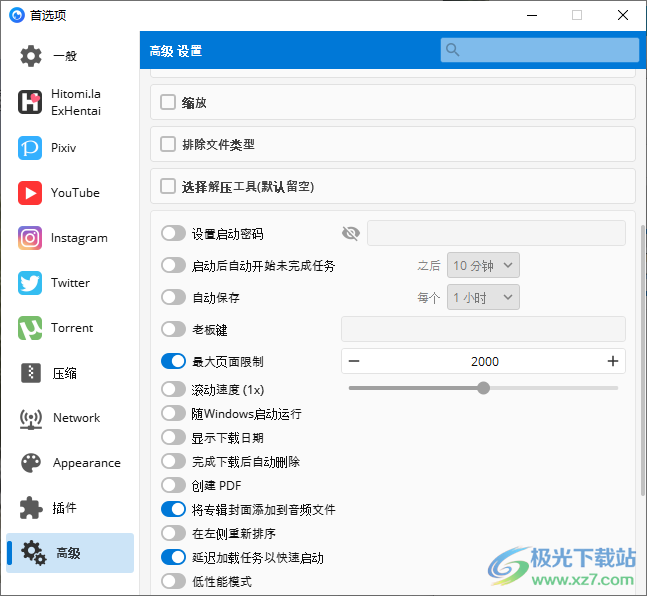Switch to the 一般 tab label

[65, 56]
